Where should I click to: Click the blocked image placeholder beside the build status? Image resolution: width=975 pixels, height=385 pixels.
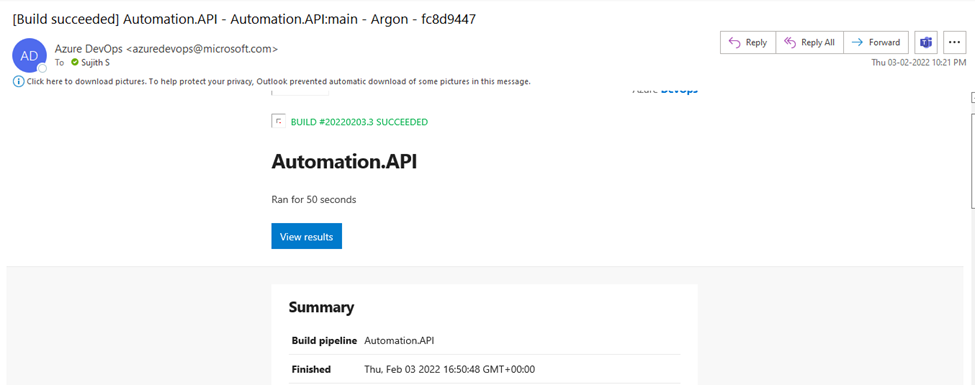pyautogui.click(x=278, y=121)
